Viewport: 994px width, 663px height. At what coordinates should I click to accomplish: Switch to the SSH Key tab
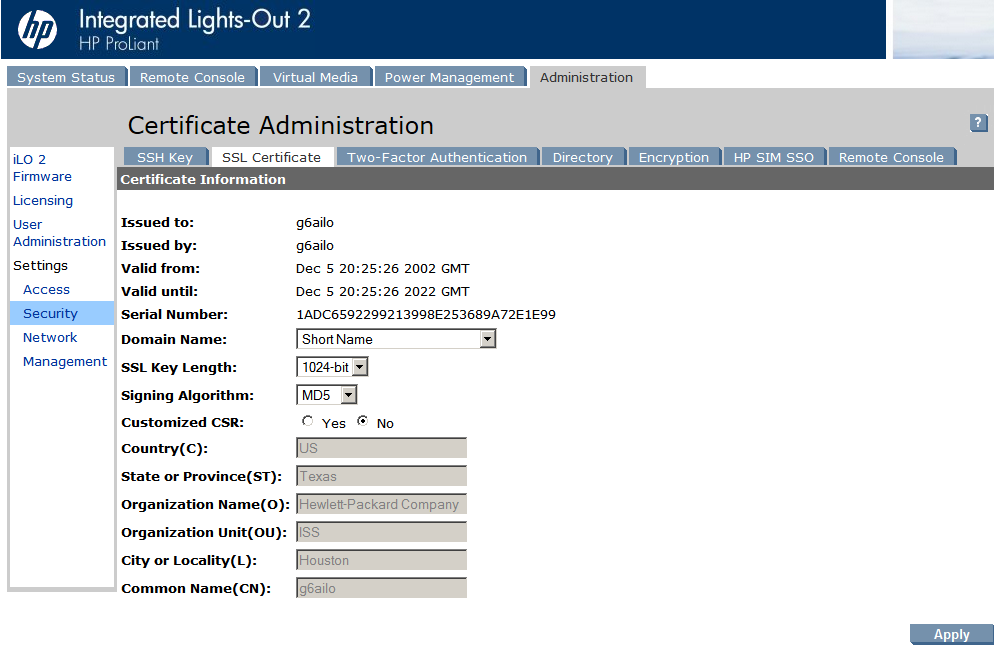click(x=165, y=157)
